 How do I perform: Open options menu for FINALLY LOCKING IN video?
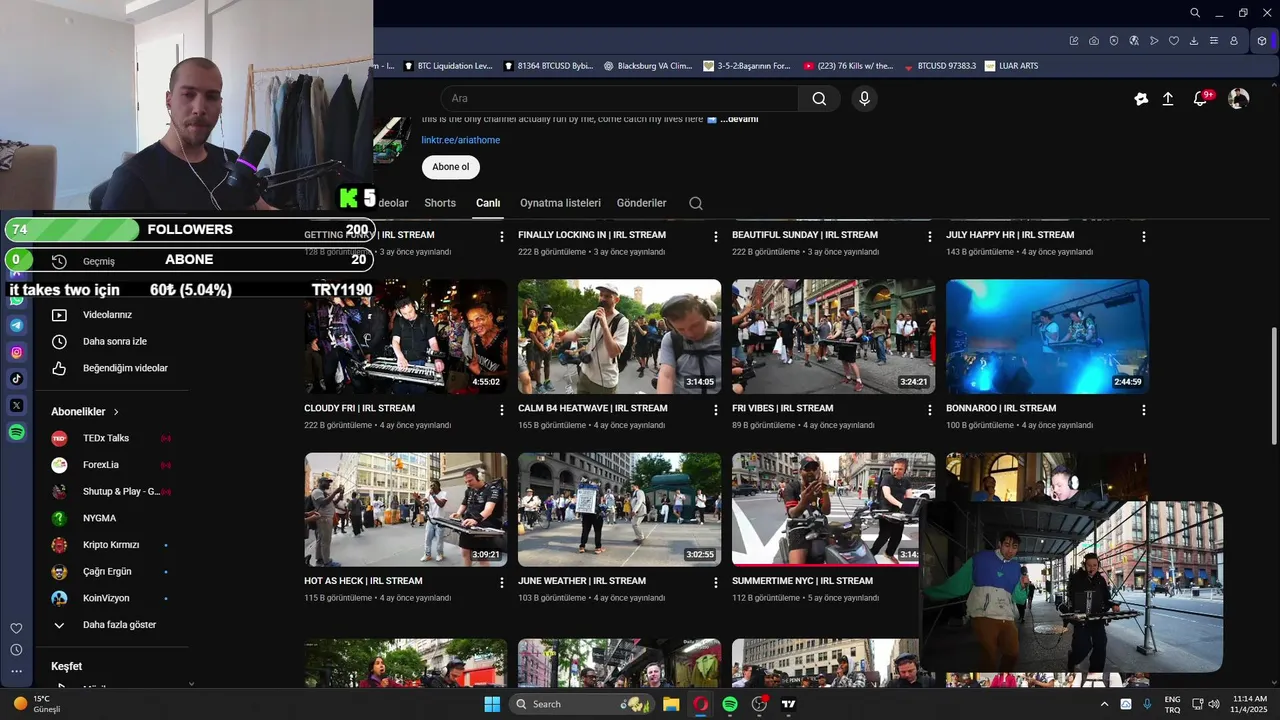point(716,237)
